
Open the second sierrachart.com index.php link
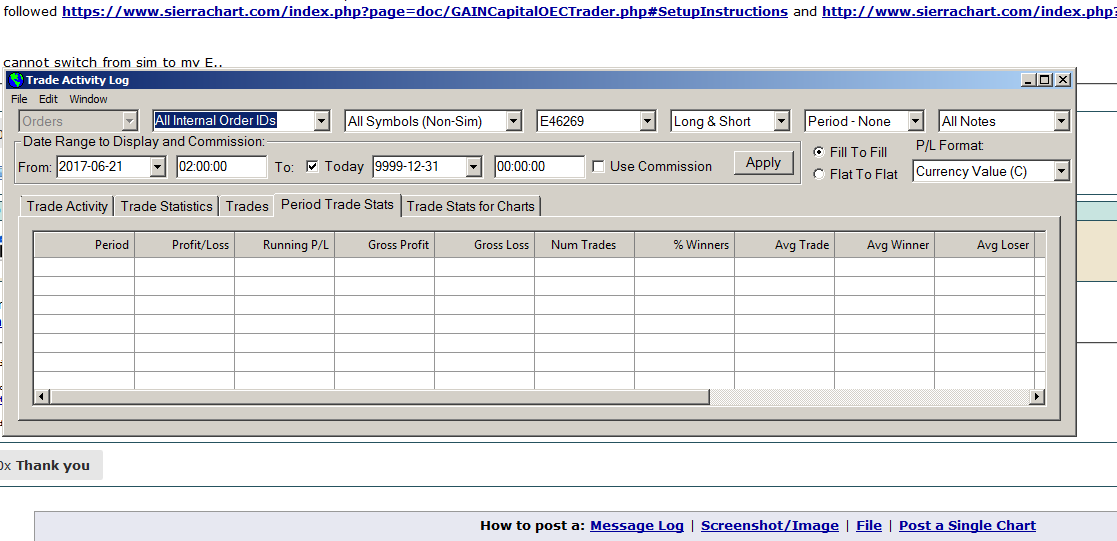(970, 11)
